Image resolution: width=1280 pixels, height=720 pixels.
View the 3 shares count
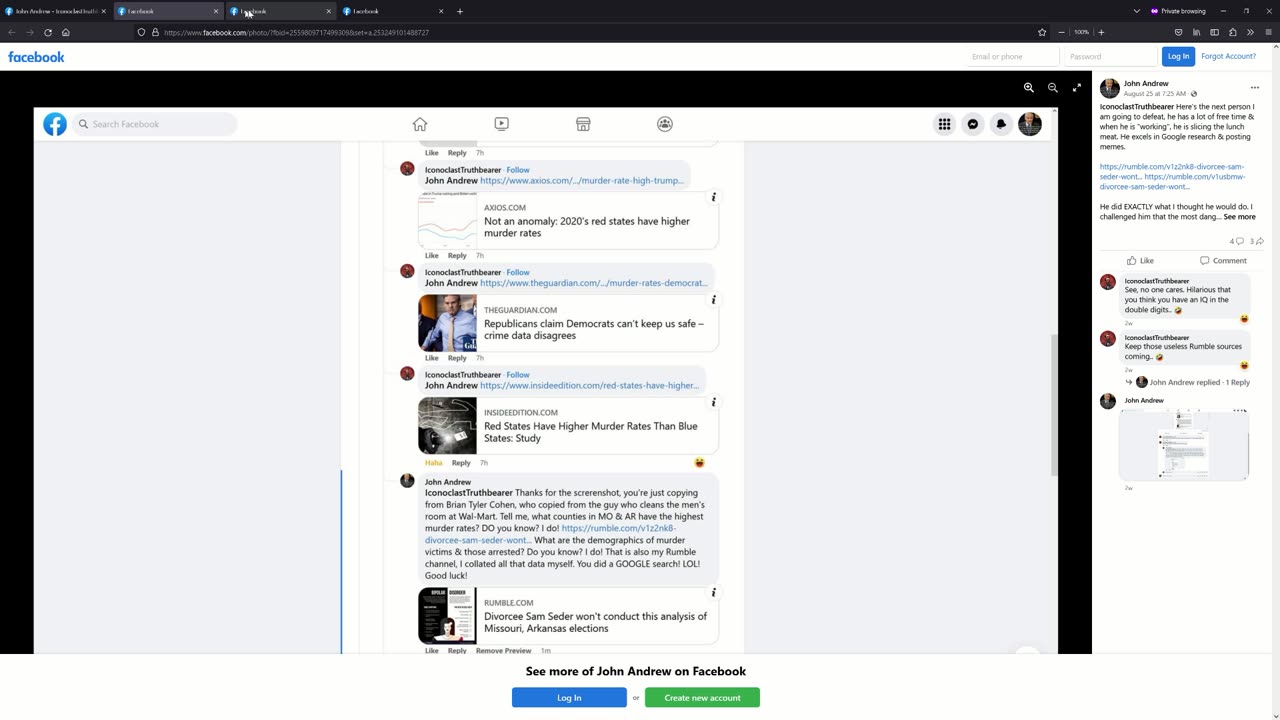[x=1257, y=241]
